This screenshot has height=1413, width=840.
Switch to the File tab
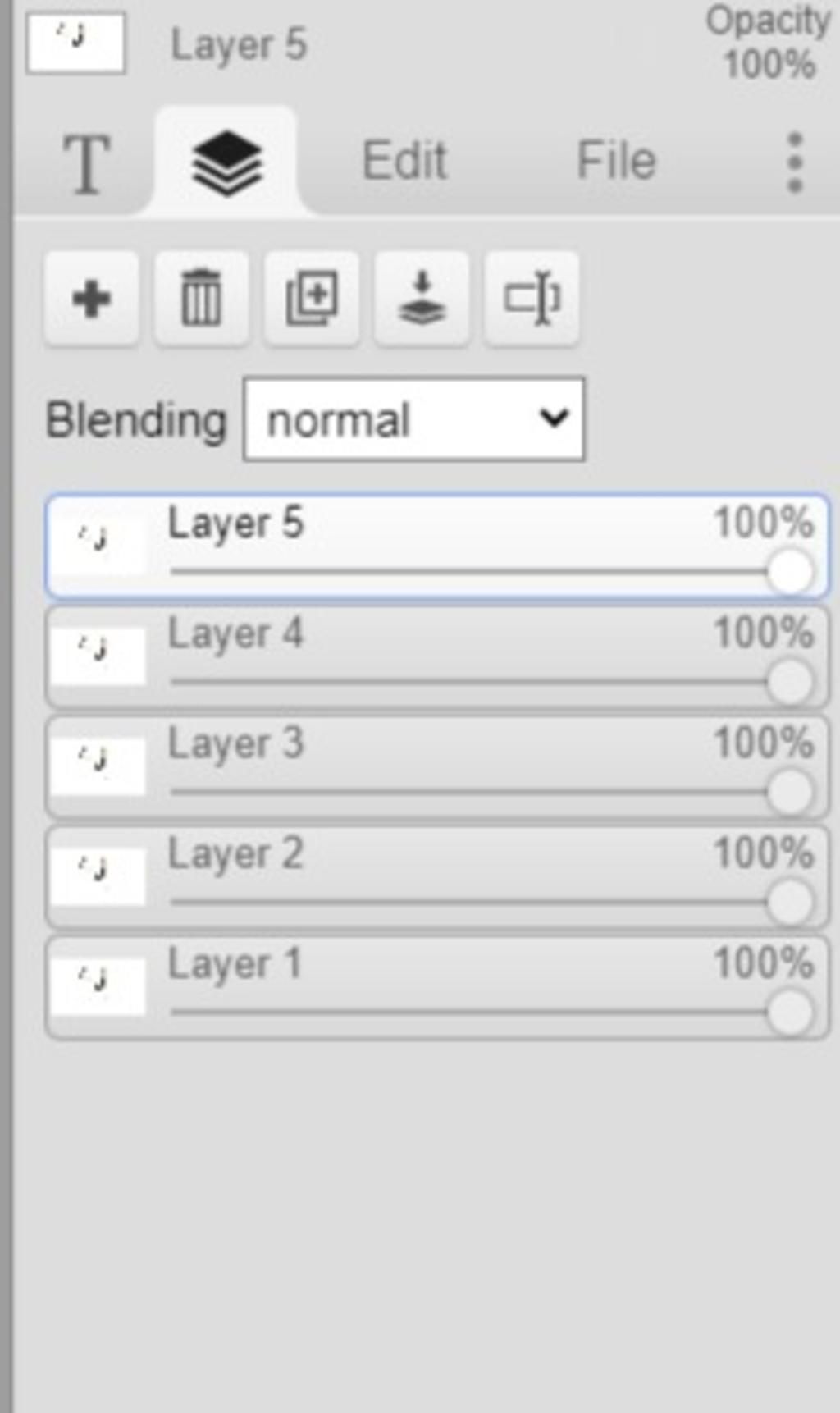(x=616, y=160)
